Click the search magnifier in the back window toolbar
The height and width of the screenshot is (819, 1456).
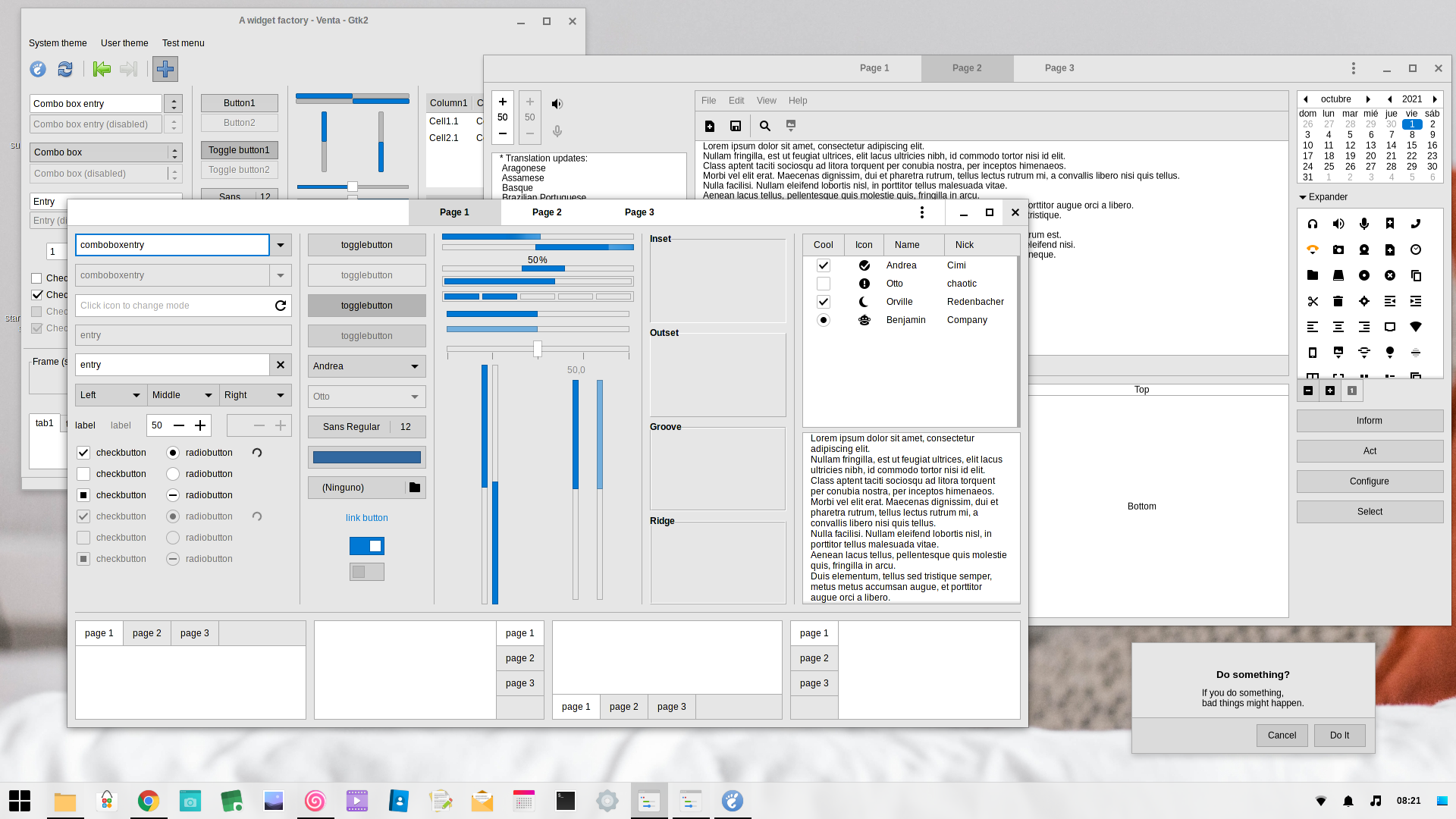765,126
